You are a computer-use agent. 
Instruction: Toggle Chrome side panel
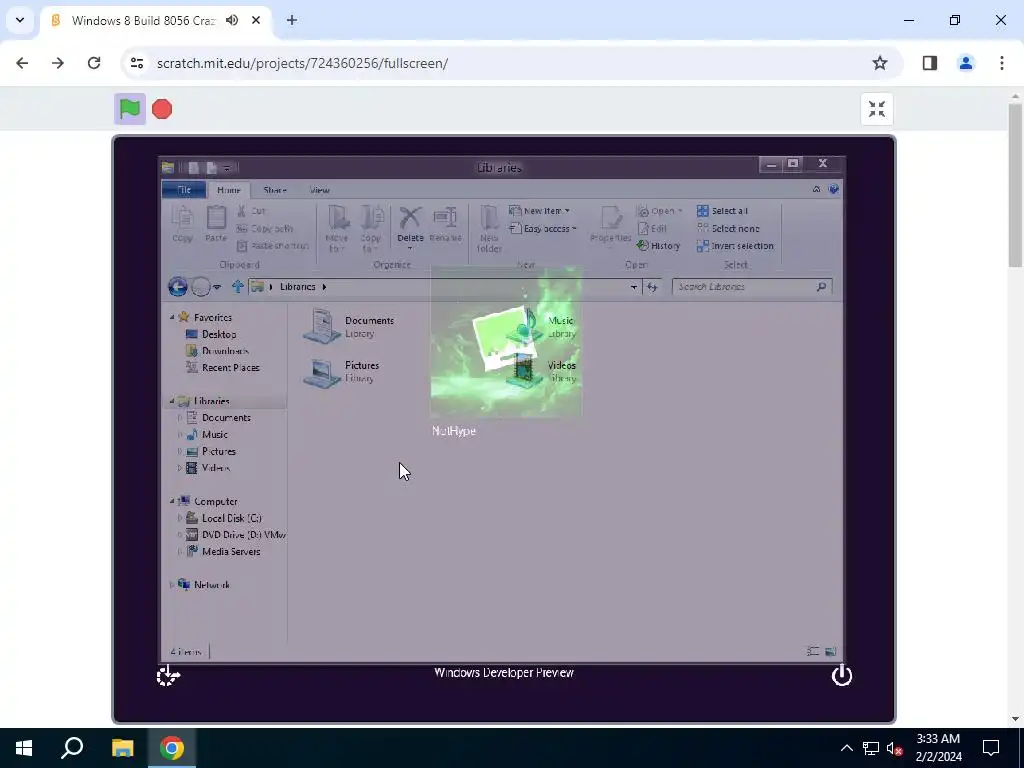coord(930,63)
